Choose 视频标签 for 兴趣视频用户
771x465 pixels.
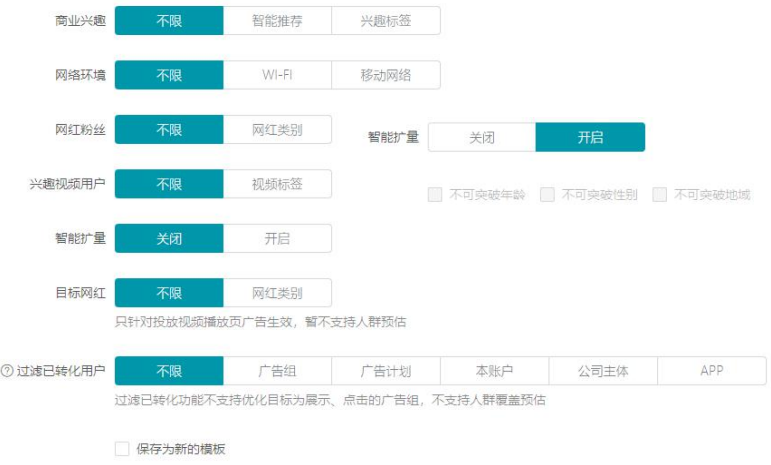pyautogui.click(x=277, y=184)
